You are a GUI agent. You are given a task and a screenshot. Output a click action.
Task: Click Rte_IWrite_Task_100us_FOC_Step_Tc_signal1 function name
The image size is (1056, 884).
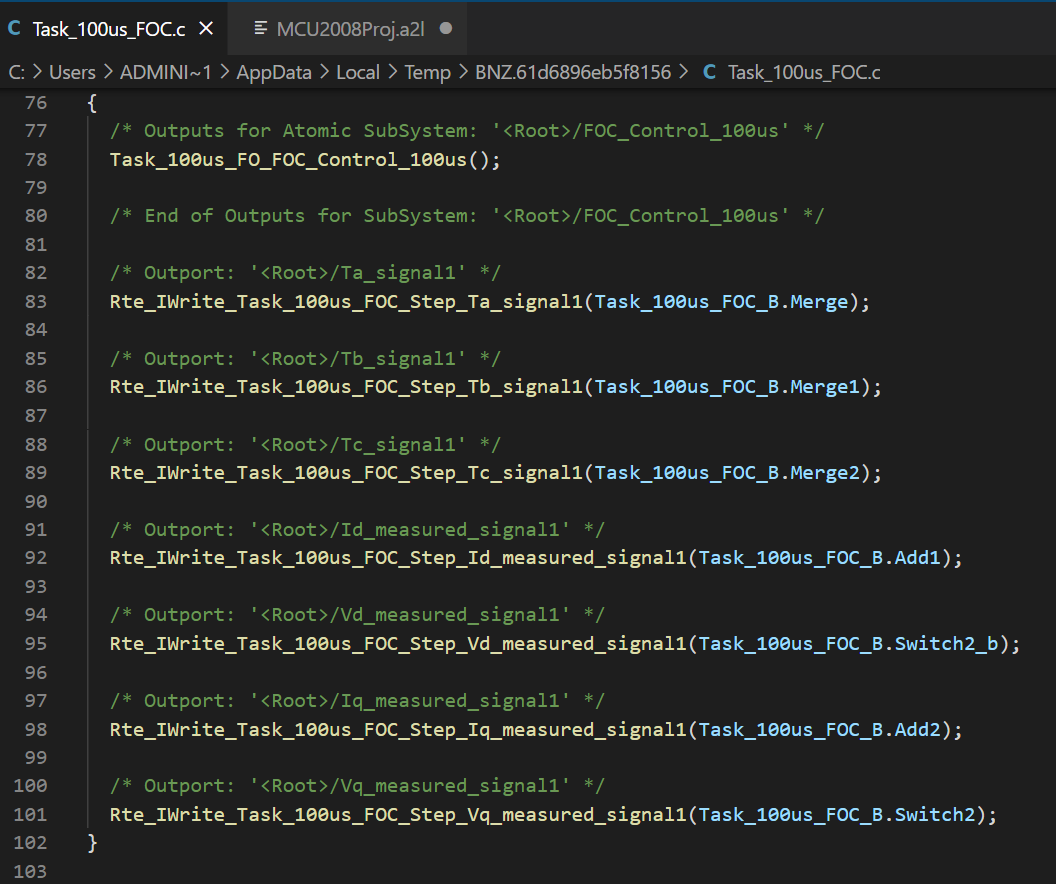(346, 473)
